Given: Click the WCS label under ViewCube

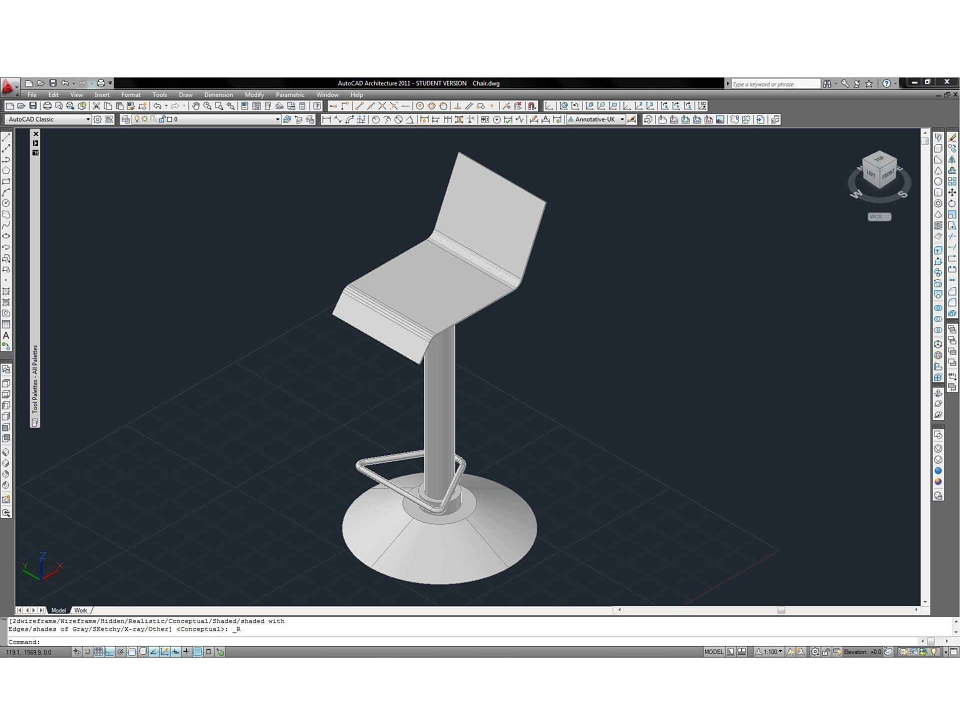Looking at the screenshot, I should 879,217.
